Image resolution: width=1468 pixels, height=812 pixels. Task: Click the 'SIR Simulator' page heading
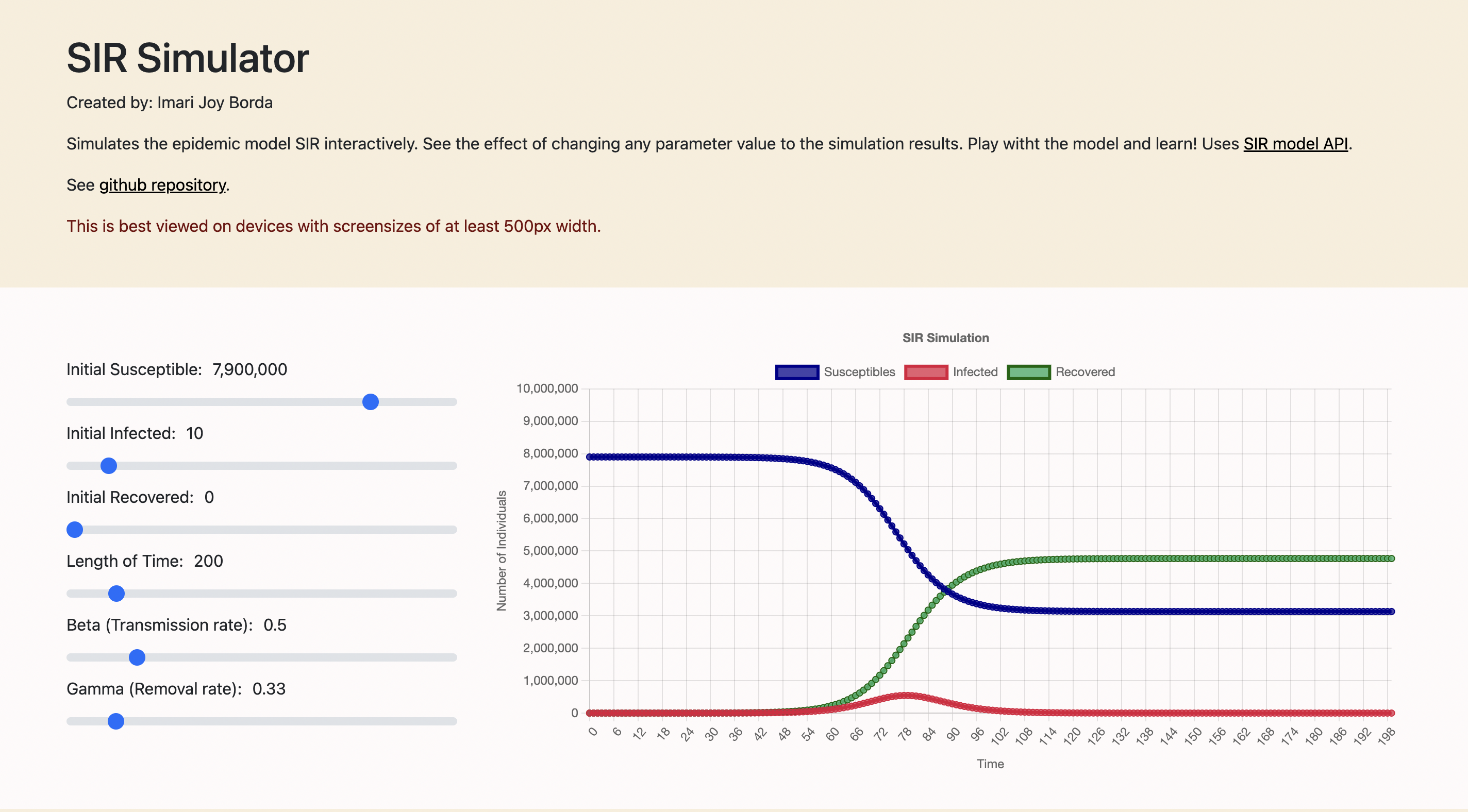[188, 58]
